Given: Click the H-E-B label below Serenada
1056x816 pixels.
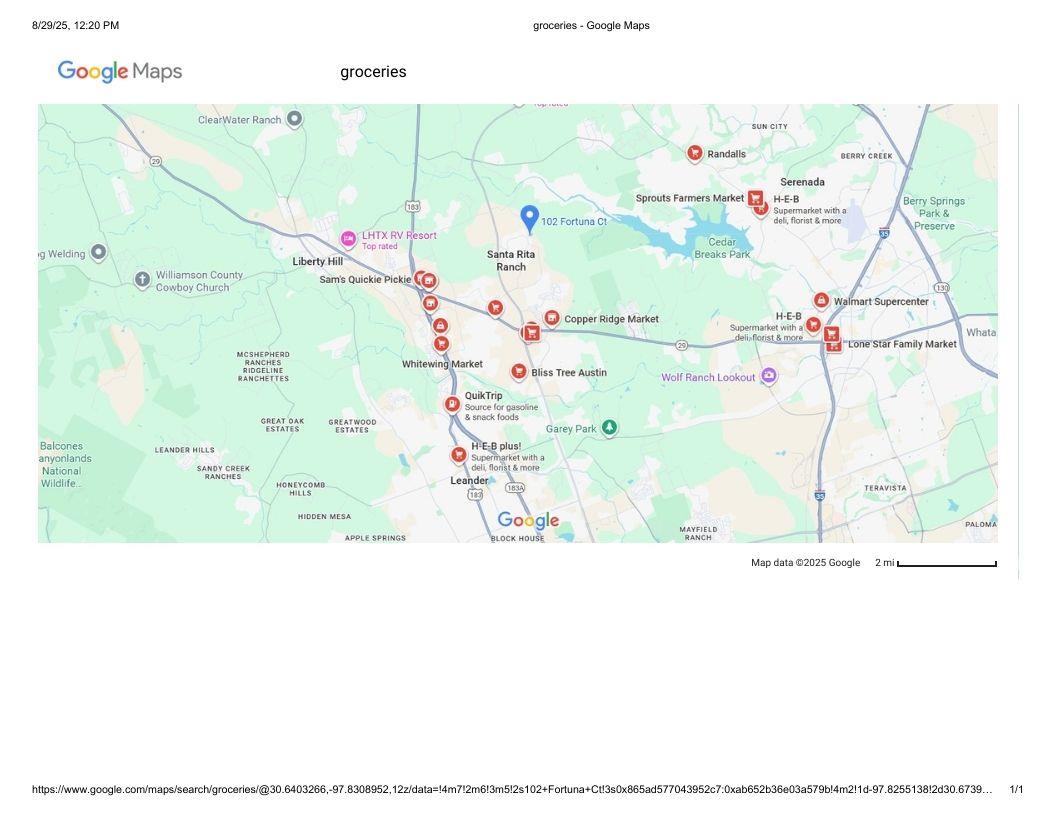Looking at the screenshot, I should (786, 199).
